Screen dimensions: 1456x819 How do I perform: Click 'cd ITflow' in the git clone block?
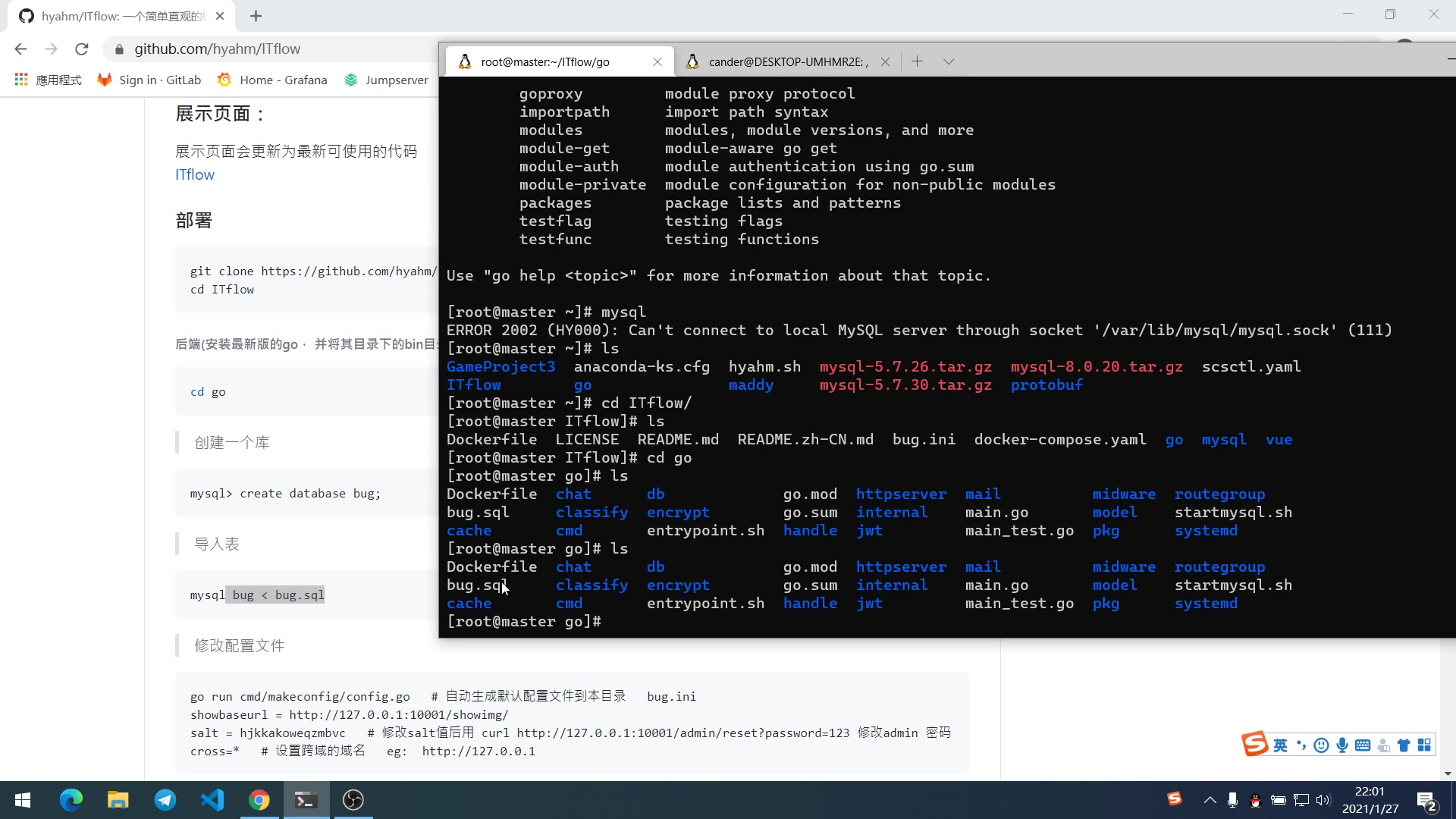tap(222, 290)
